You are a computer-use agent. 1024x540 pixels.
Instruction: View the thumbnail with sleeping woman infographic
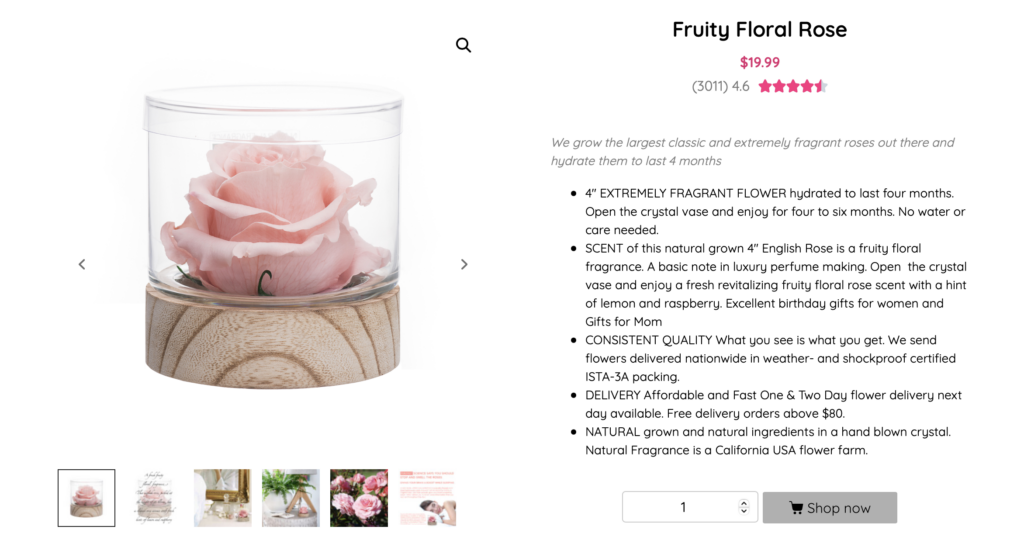pyautogui.click(x=427, y=498)
